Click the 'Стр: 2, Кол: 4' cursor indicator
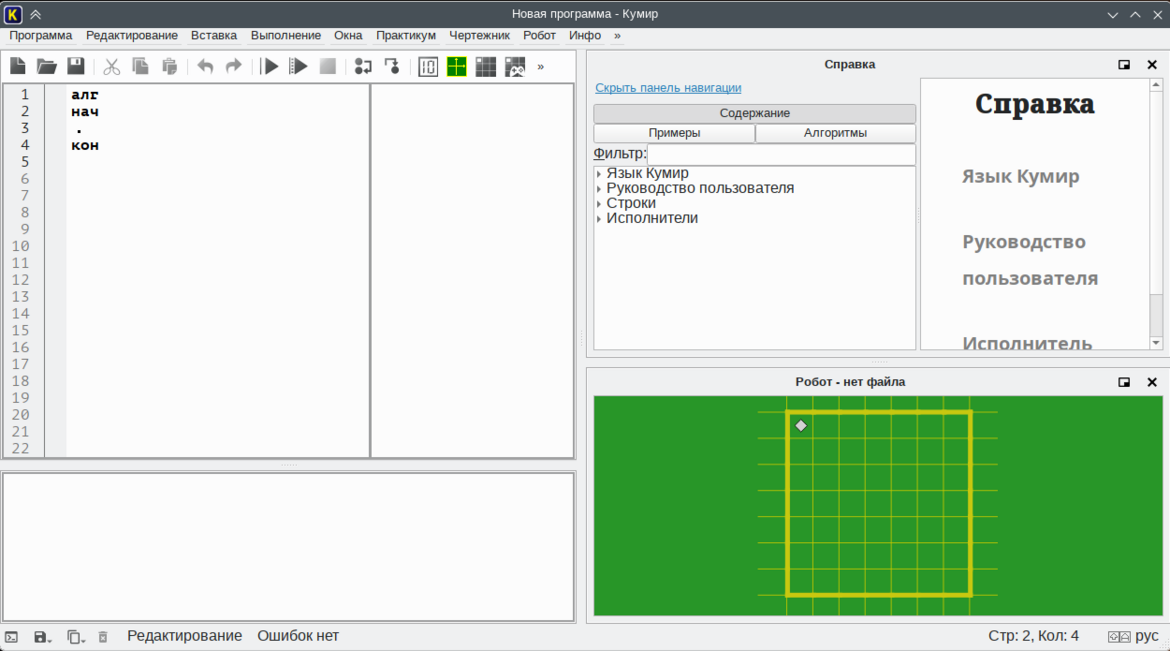1170x651 pixels. (1033, 636)
